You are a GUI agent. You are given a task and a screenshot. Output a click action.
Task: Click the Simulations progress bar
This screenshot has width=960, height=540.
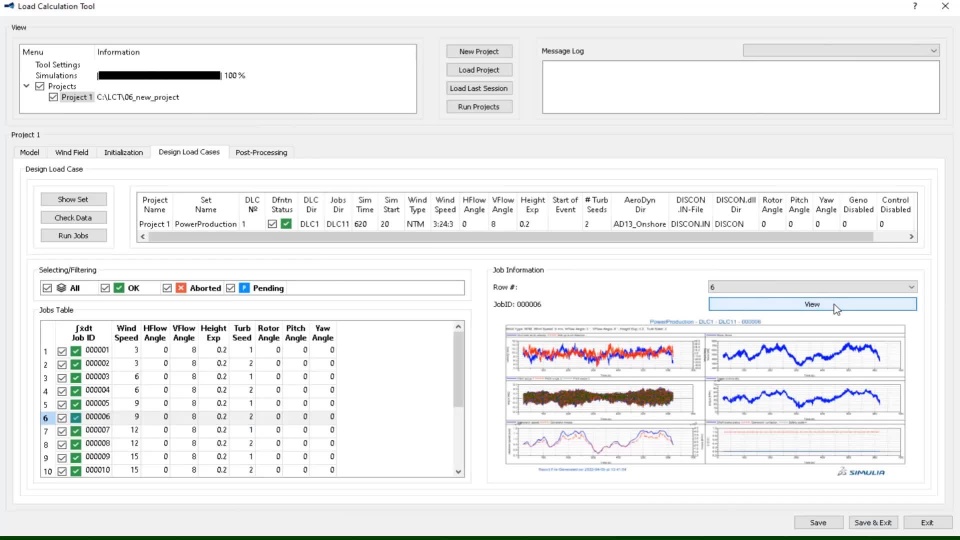[x=159, y=75]
